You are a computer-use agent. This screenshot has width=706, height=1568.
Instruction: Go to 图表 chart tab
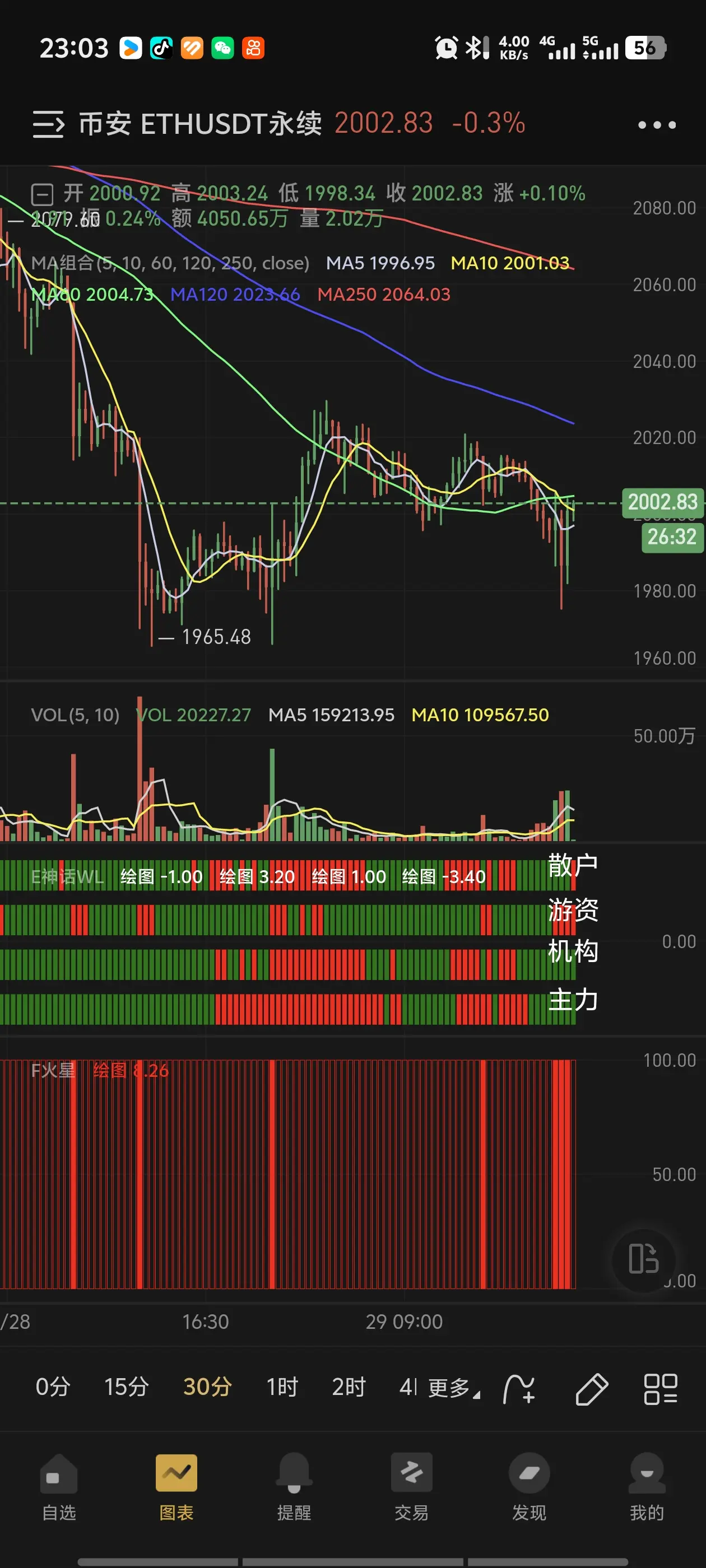pos(176,1488)
